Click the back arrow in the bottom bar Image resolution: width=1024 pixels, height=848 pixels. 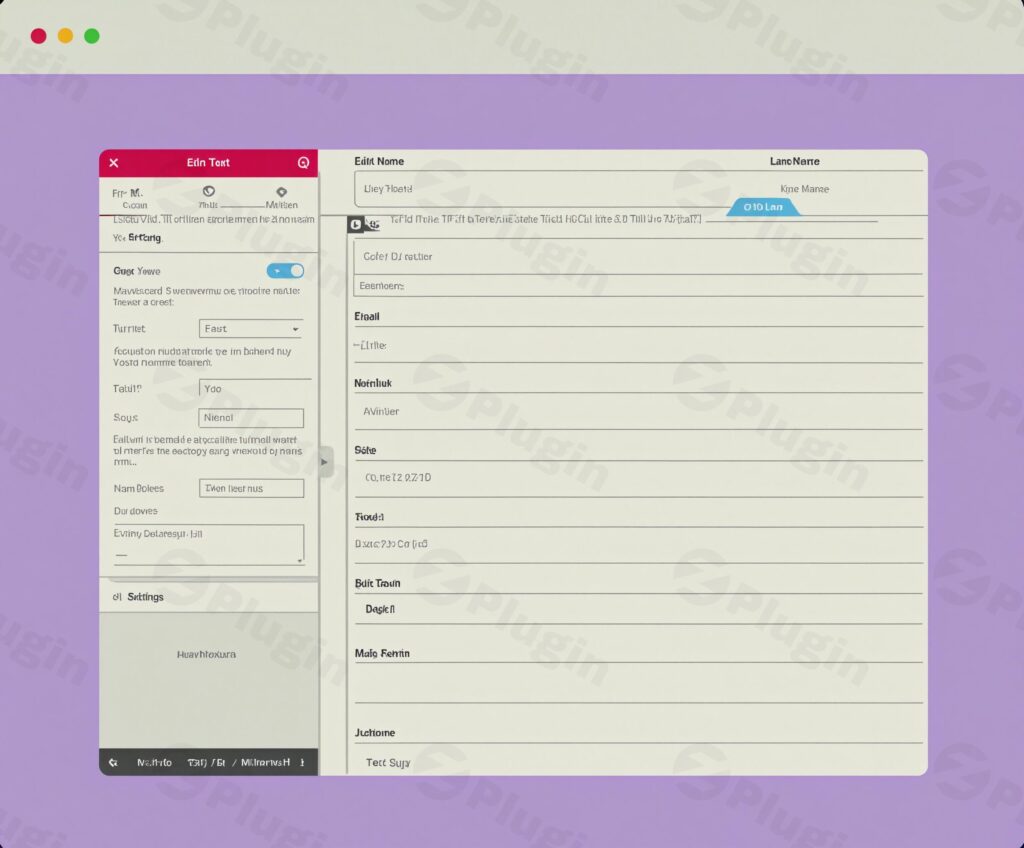[113, 762]
